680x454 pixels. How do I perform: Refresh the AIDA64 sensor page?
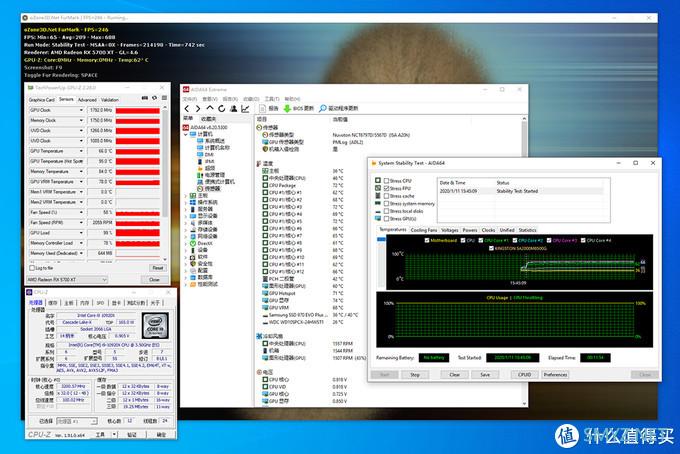222,108
